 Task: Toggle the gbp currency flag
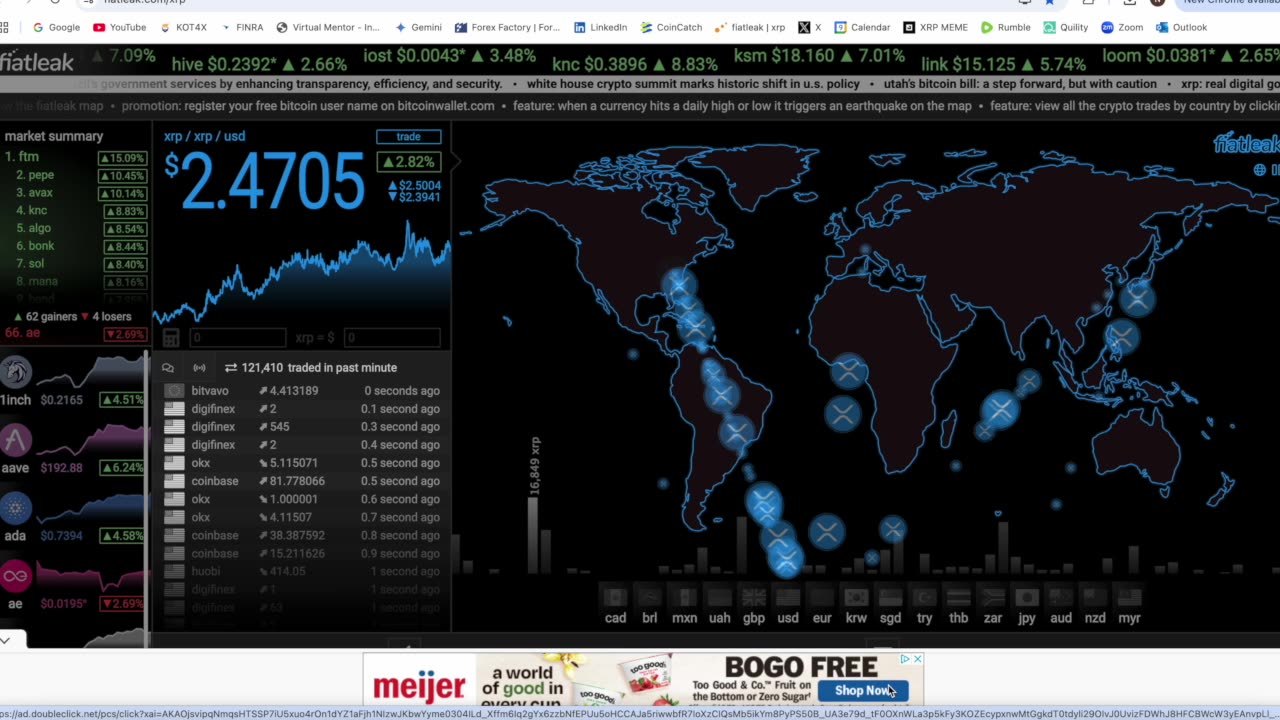[x=753, y=597]
